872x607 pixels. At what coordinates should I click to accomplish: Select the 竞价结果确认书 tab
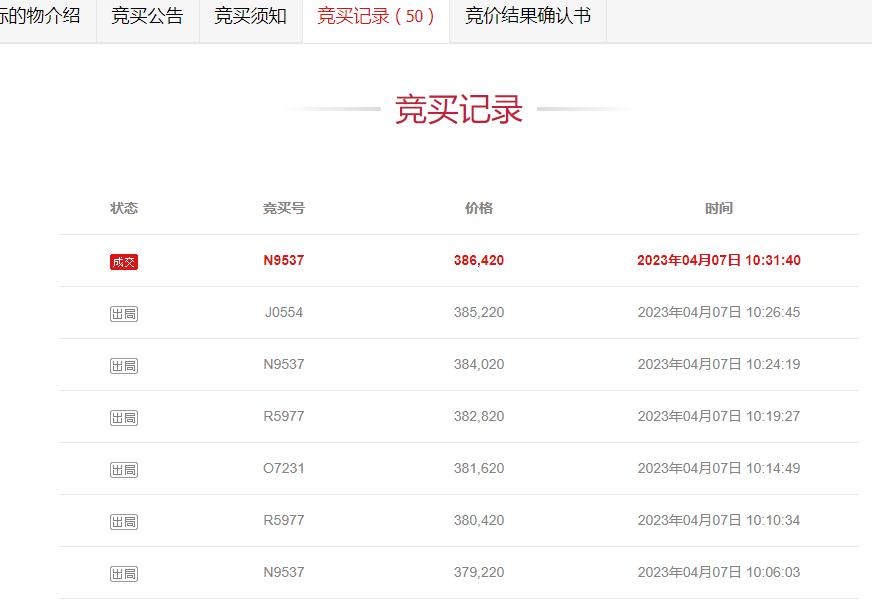[x=531, y=17]
